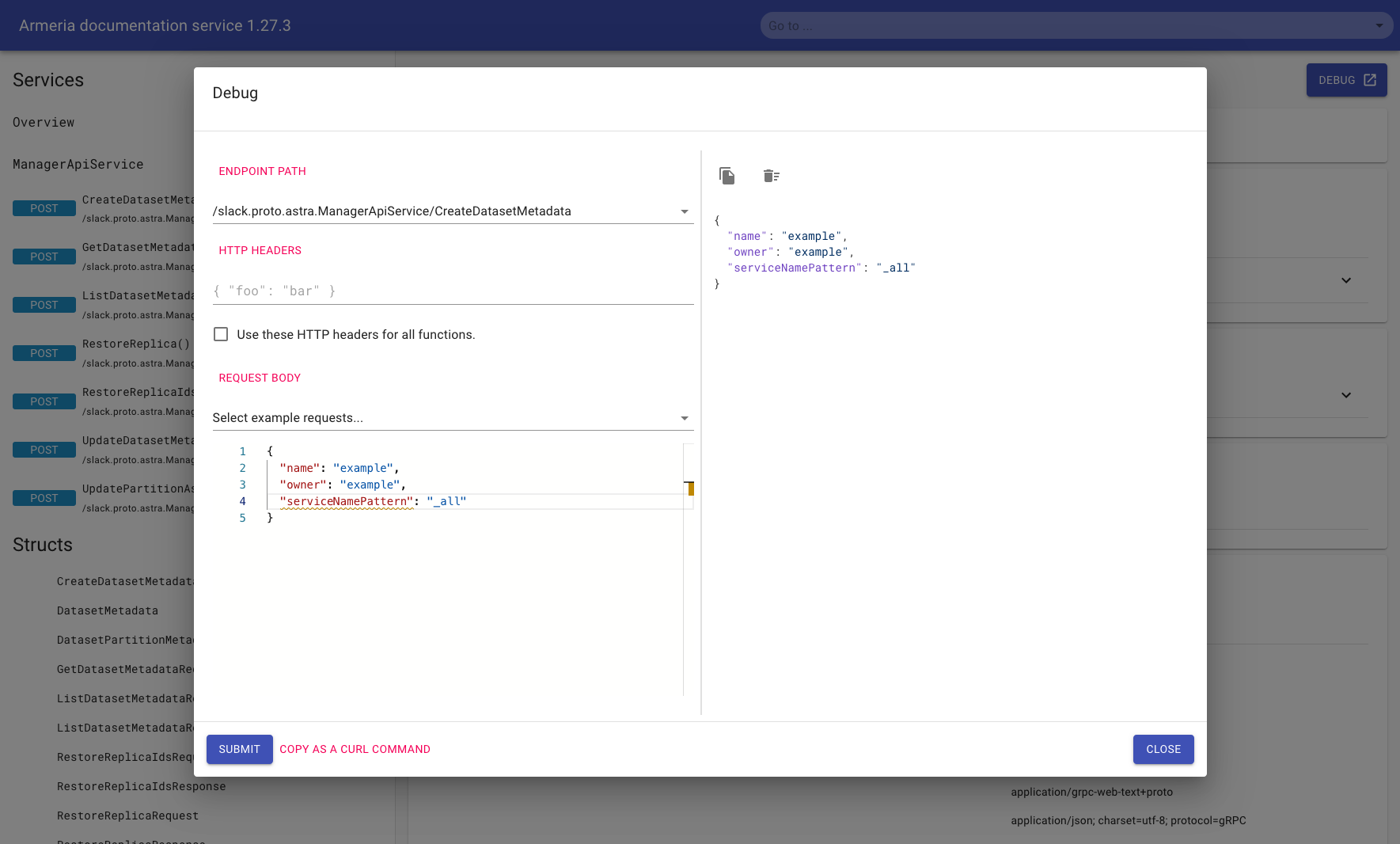
Task: Open the Go to search dropdown arrow
Action: tap(1379, 25)
